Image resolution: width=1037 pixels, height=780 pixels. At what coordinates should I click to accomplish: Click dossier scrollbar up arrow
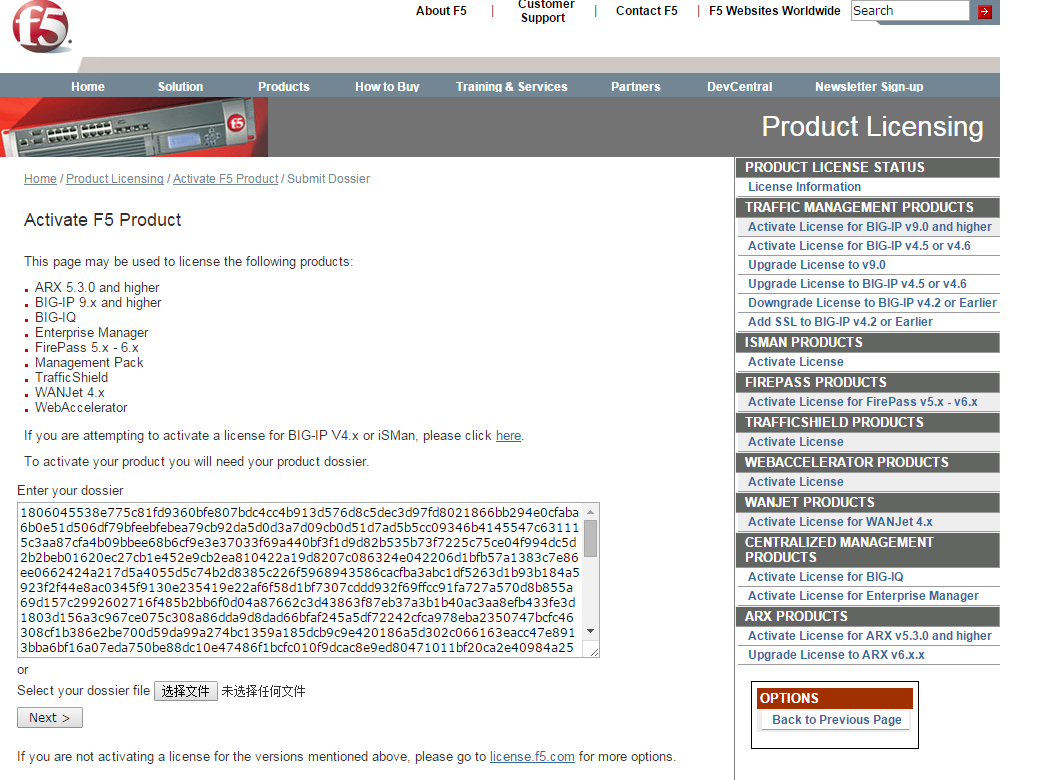[x=591, y=512]
